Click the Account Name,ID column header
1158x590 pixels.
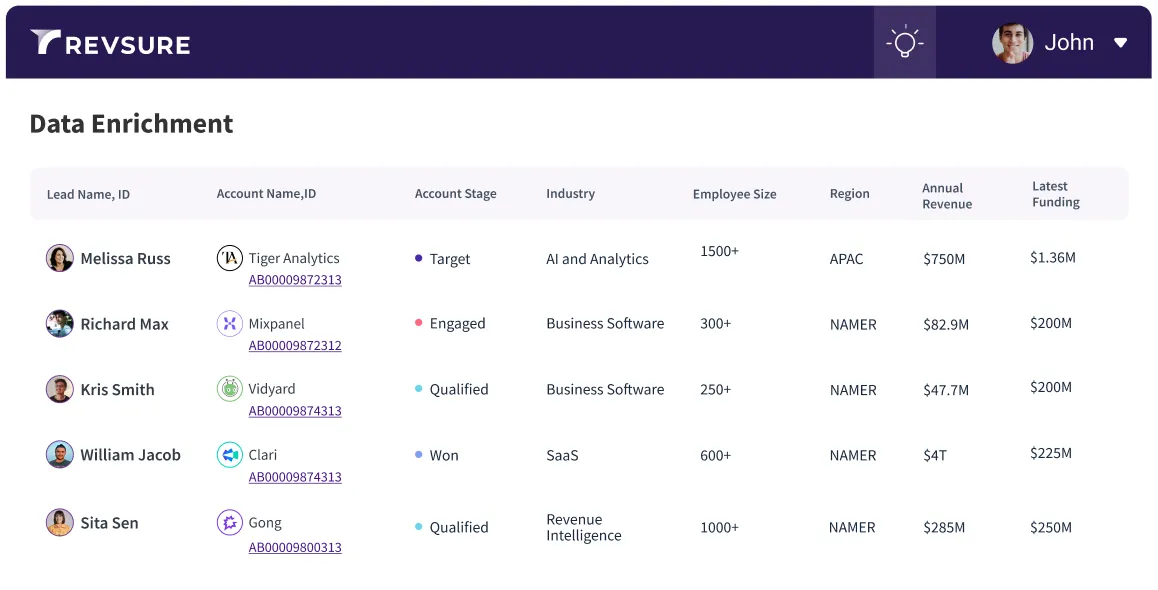(266, 193)
